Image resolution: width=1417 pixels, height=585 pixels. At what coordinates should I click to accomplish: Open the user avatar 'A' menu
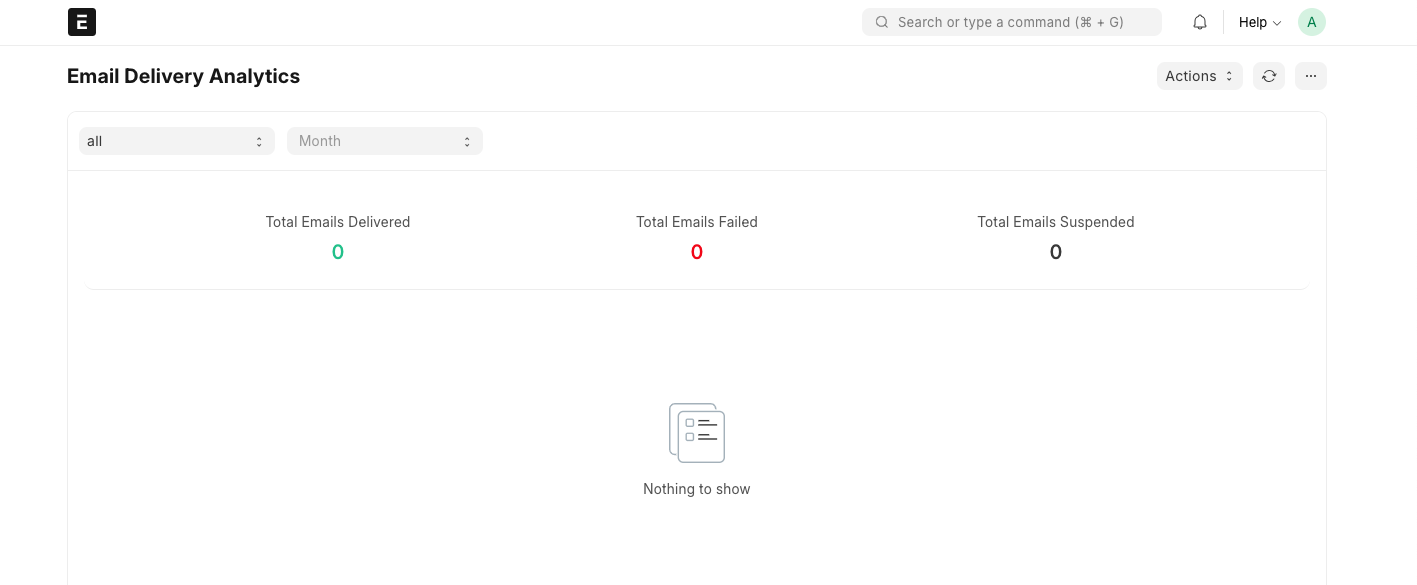coord(1311,22)
